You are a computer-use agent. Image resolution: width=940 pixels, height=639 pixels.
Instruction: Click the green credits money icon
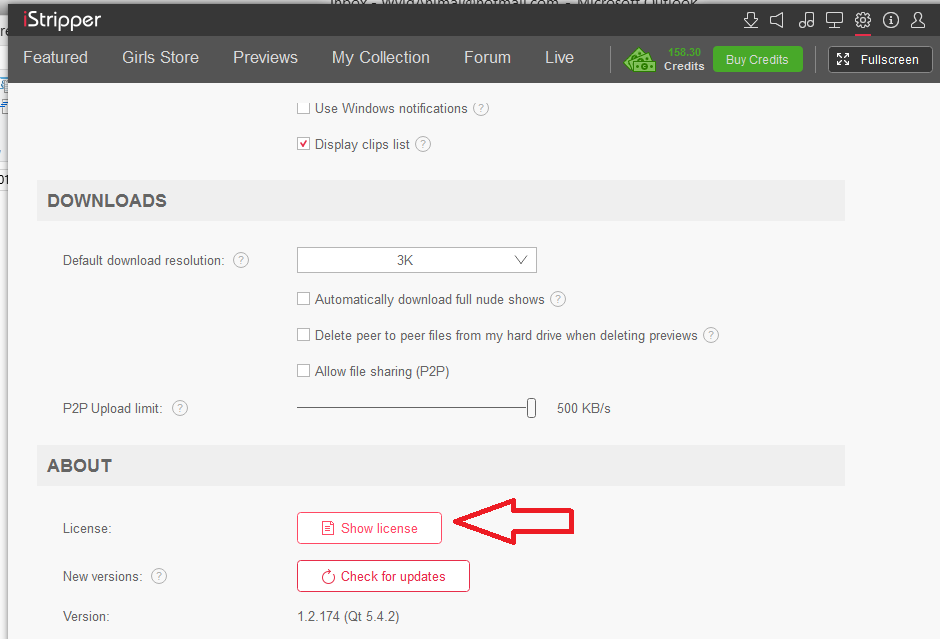[640, 60]
